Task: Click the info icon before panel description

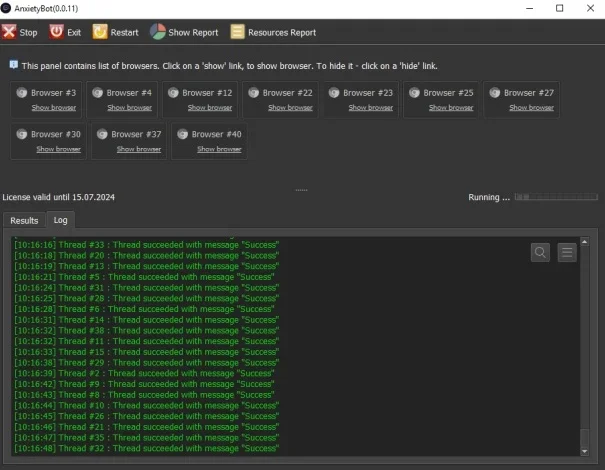Action: 14,64
